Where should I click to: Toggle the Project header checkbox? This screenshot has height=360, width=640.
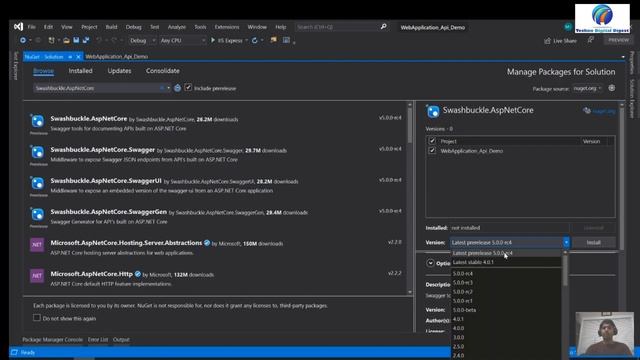coord(432,141)
